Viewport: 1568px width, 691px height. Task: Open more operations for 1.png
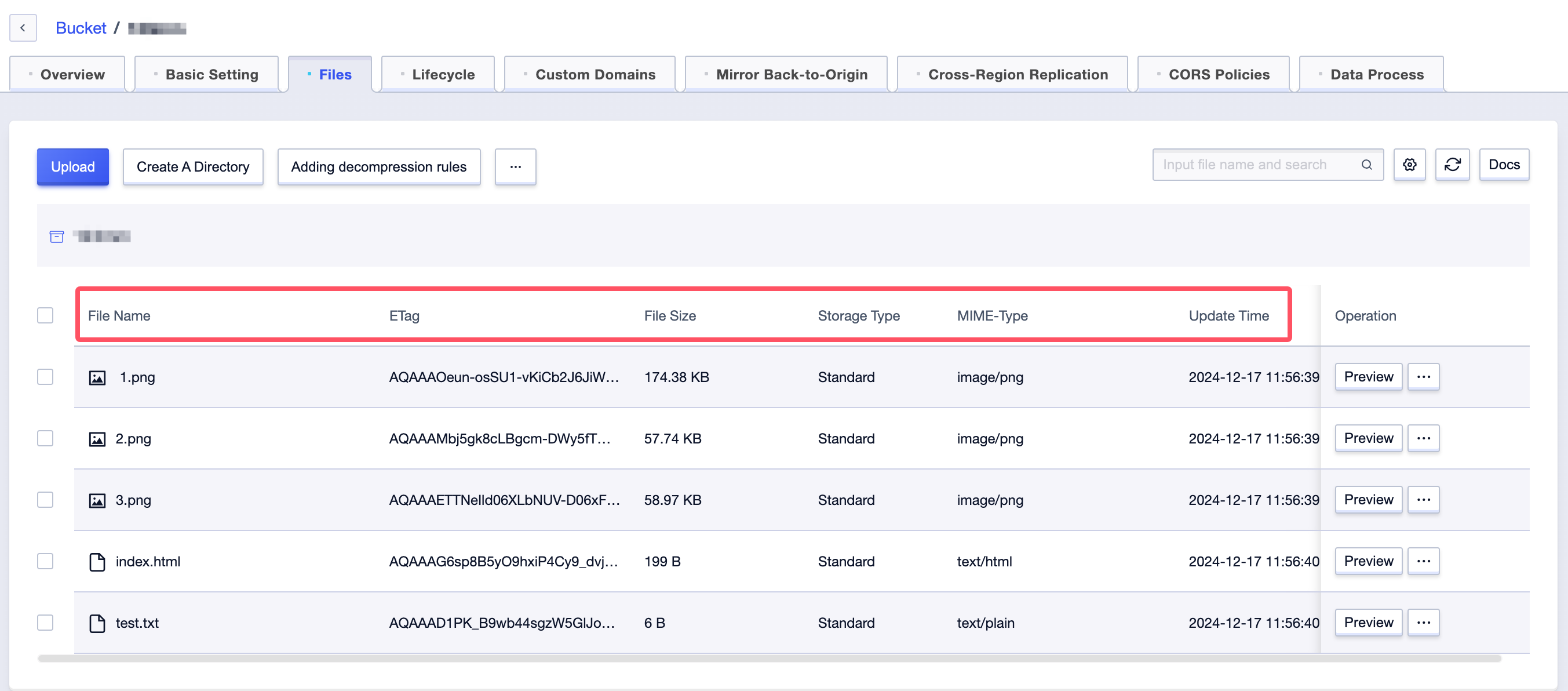click(1423, 377)
